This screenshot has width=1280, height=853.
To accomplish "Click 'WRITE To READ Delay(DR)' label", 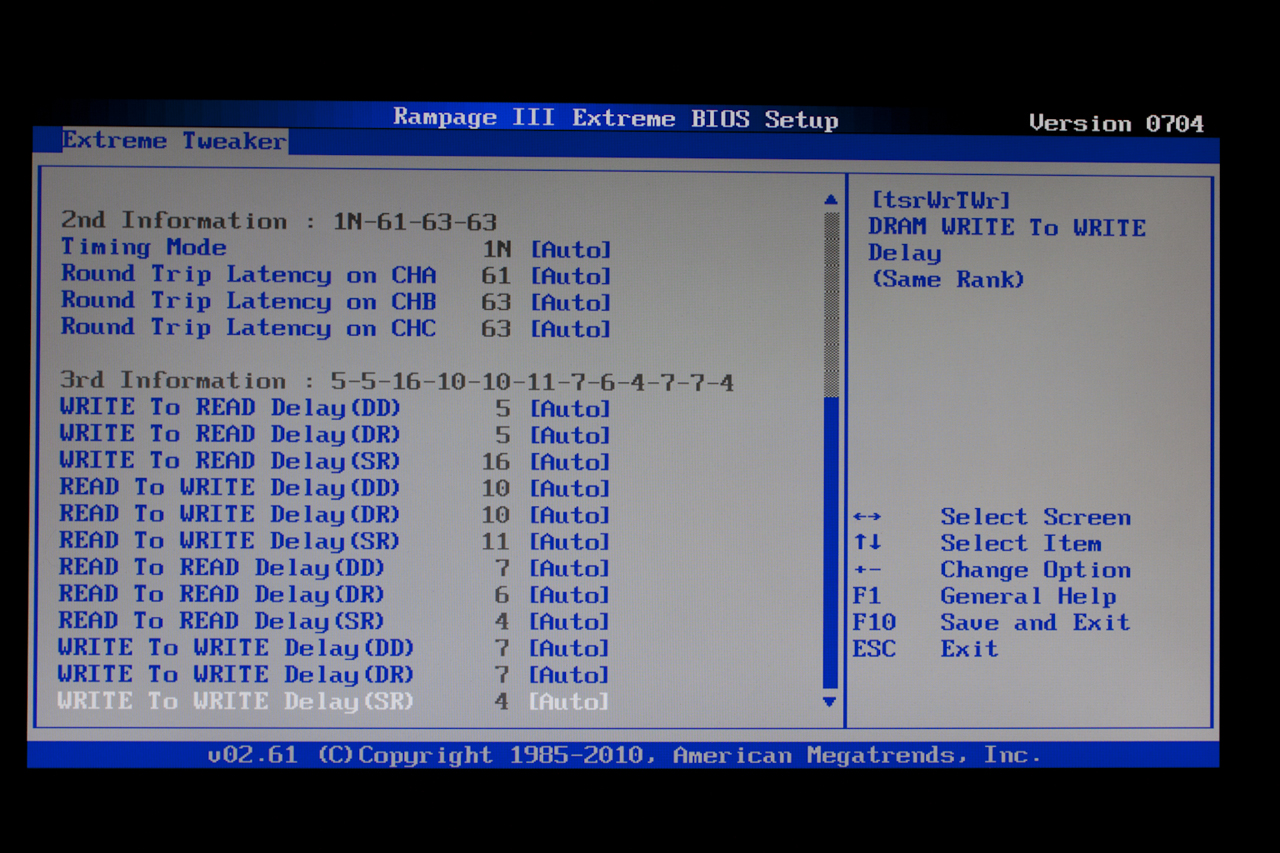I will pos(230,434).
